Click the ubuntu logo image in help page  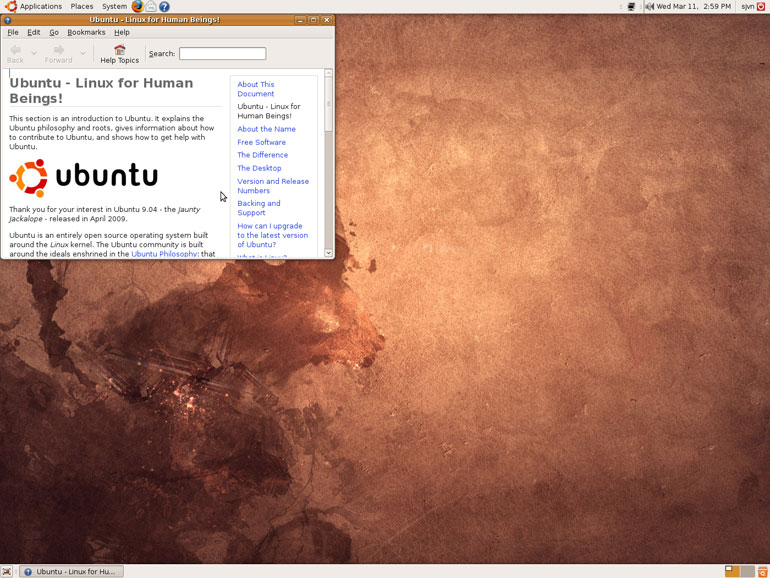pyautogui.click(x=83, y=178)
